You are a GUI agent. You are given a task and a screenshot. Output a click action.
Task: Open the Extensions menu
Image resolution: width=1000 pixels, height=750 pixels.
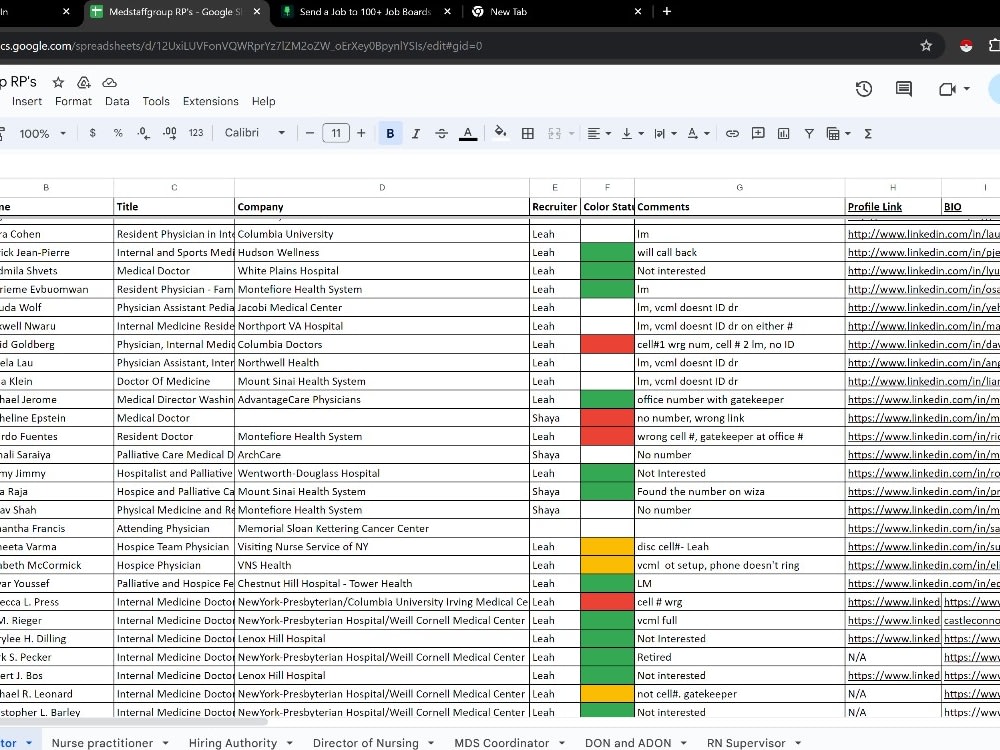(x=210, y=101)
